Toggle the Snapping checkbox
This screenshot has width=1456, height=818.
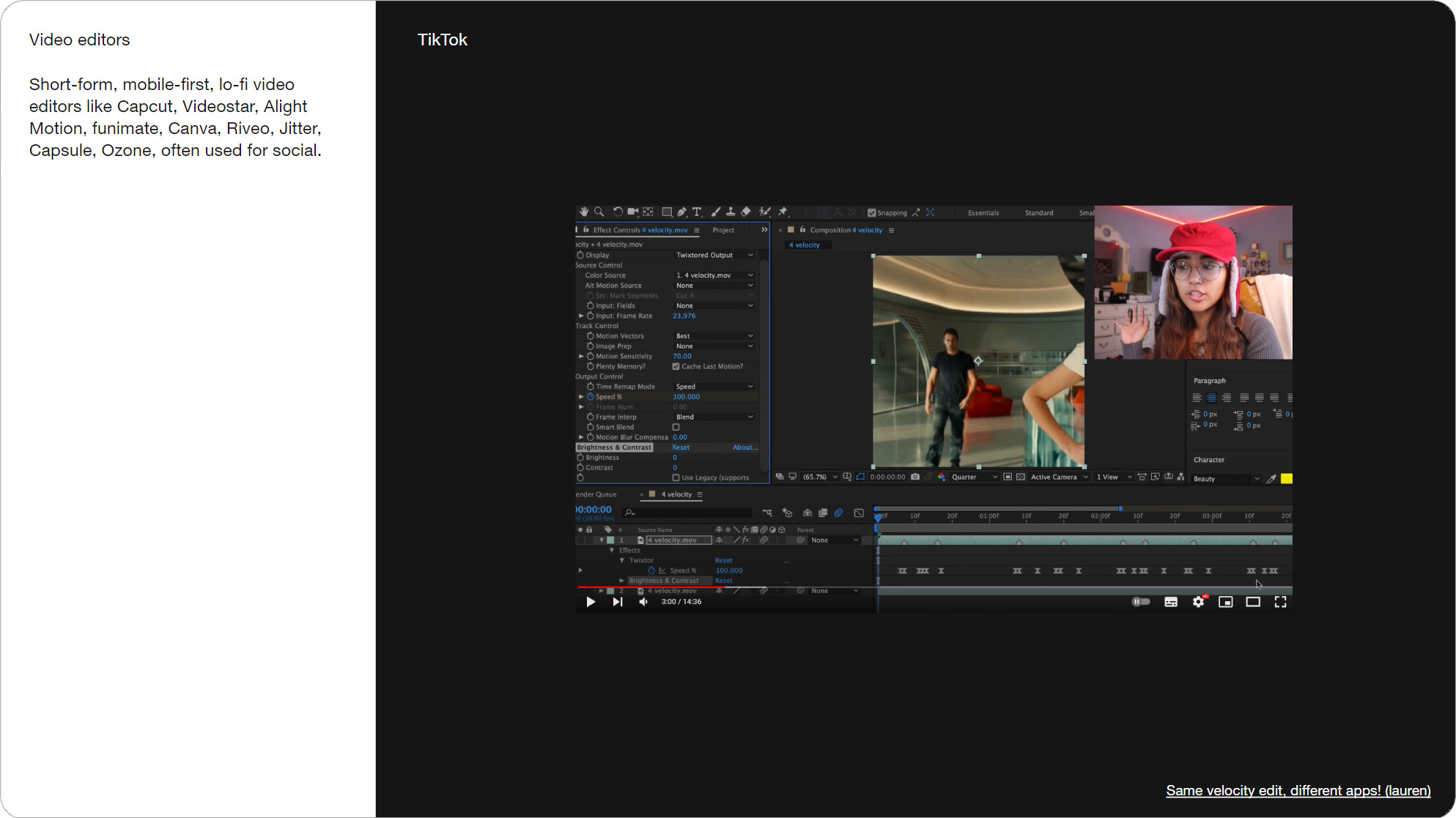pyautogui.click(x=872, y=213)
